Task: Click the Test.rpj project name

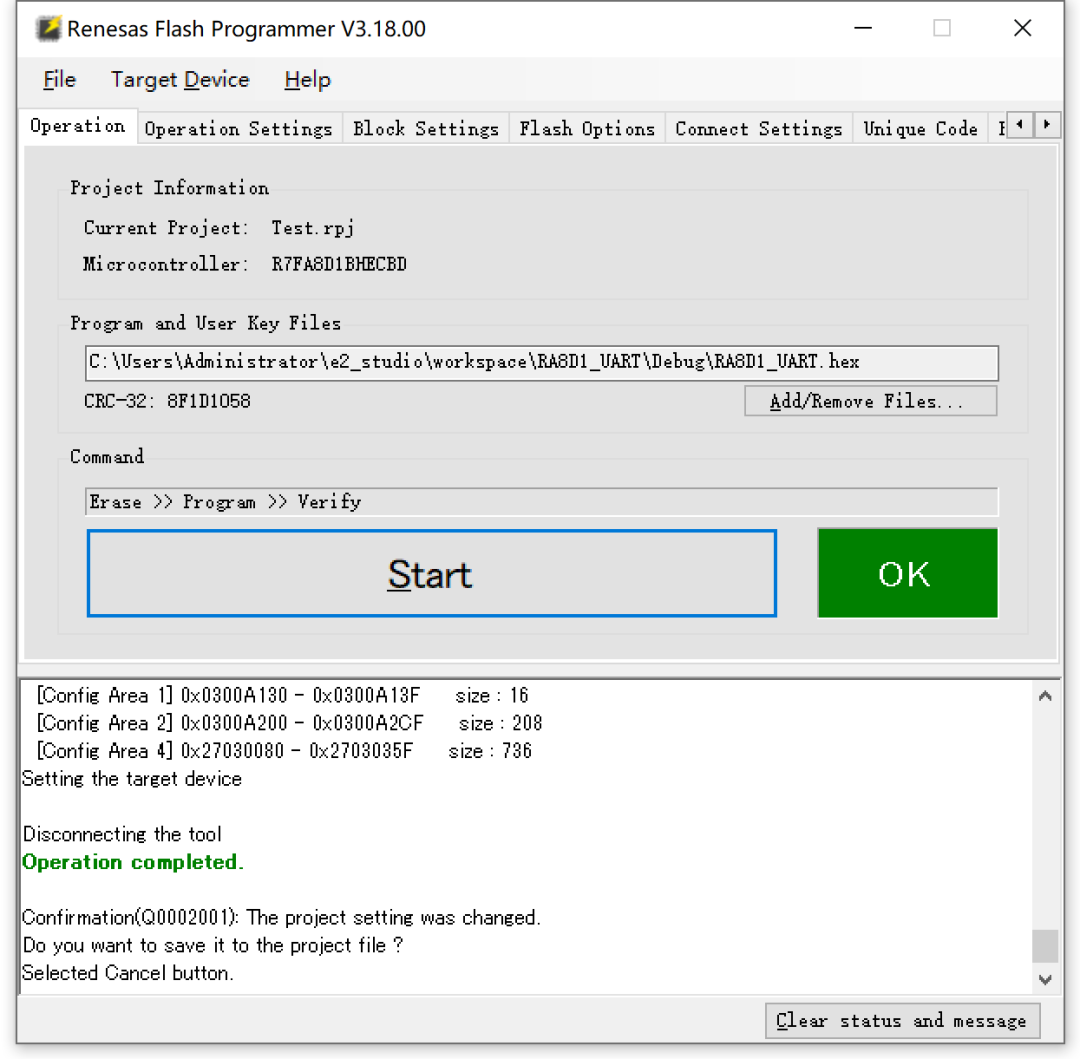Action: pos(313,228)
